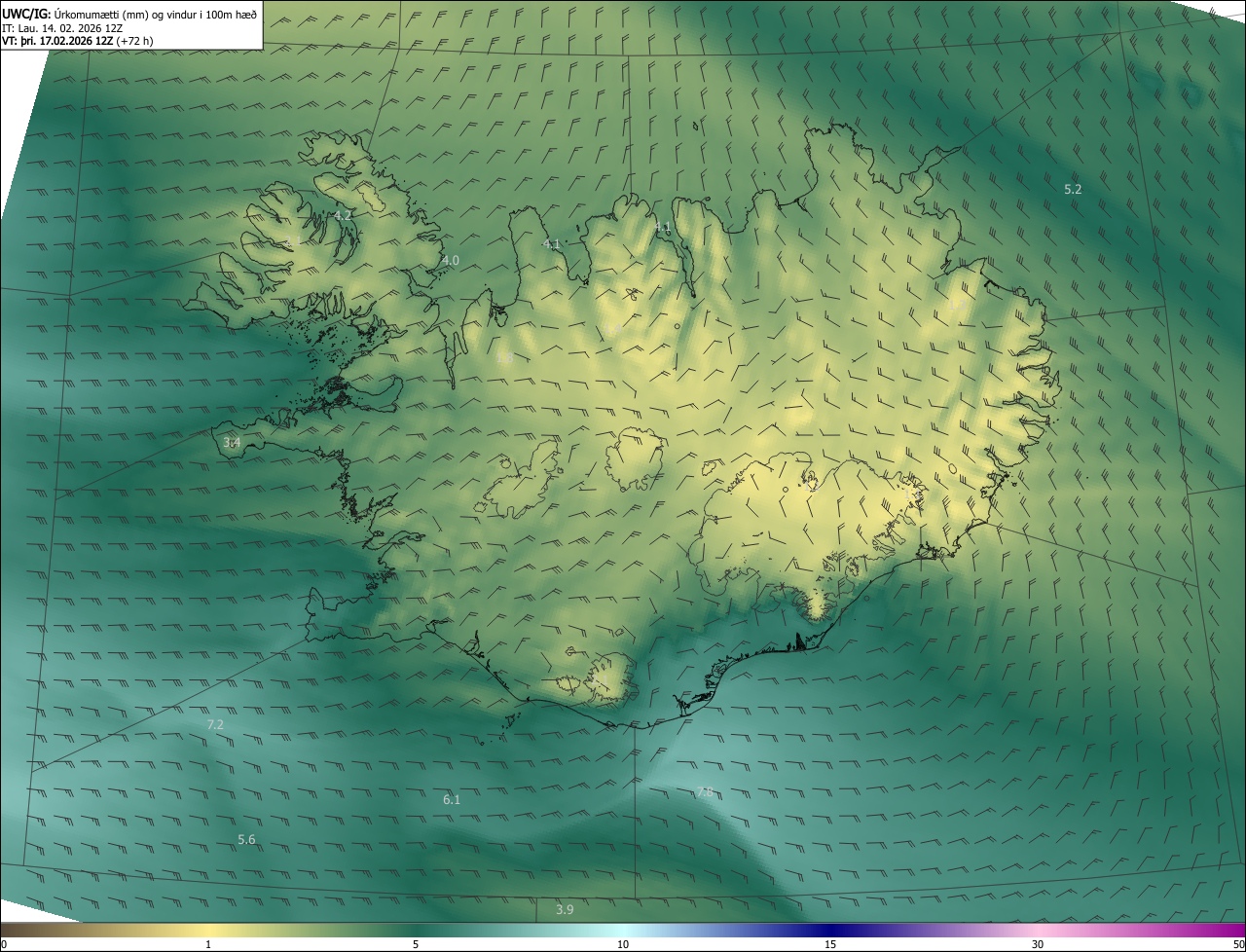Click the colorbar tick label "5"
Screen dimensions: 1246x952
pos(416,944)
